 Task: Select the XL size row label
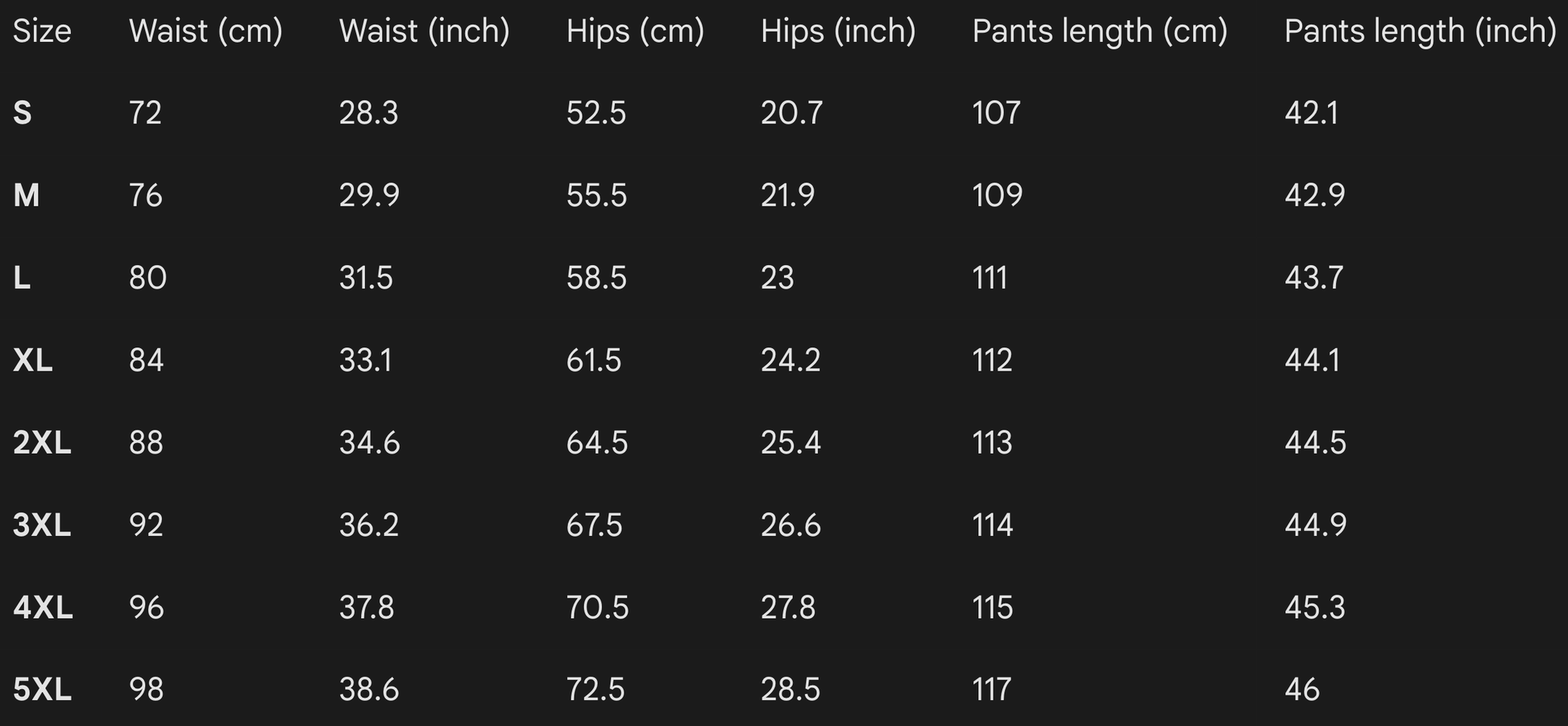(x=33, y=360)
